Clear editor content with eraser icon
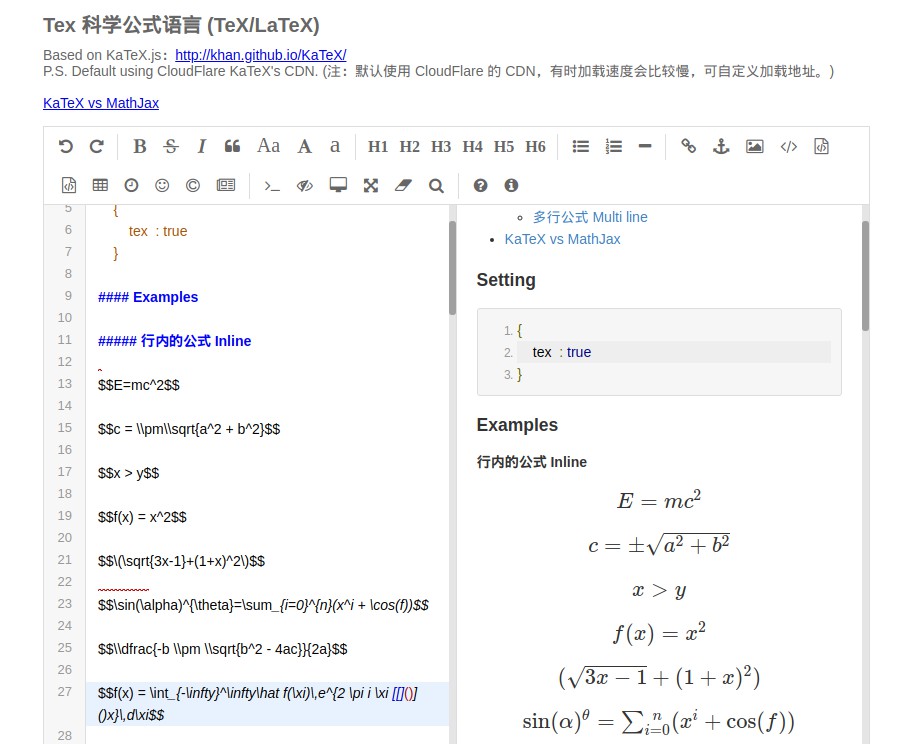Screen dimensions: 898x744 (403, 186)
